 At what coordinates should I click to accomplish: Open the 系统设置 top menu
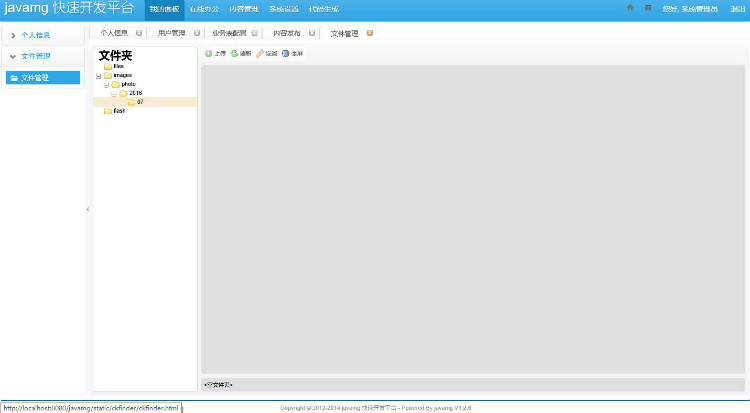[284, 9]
